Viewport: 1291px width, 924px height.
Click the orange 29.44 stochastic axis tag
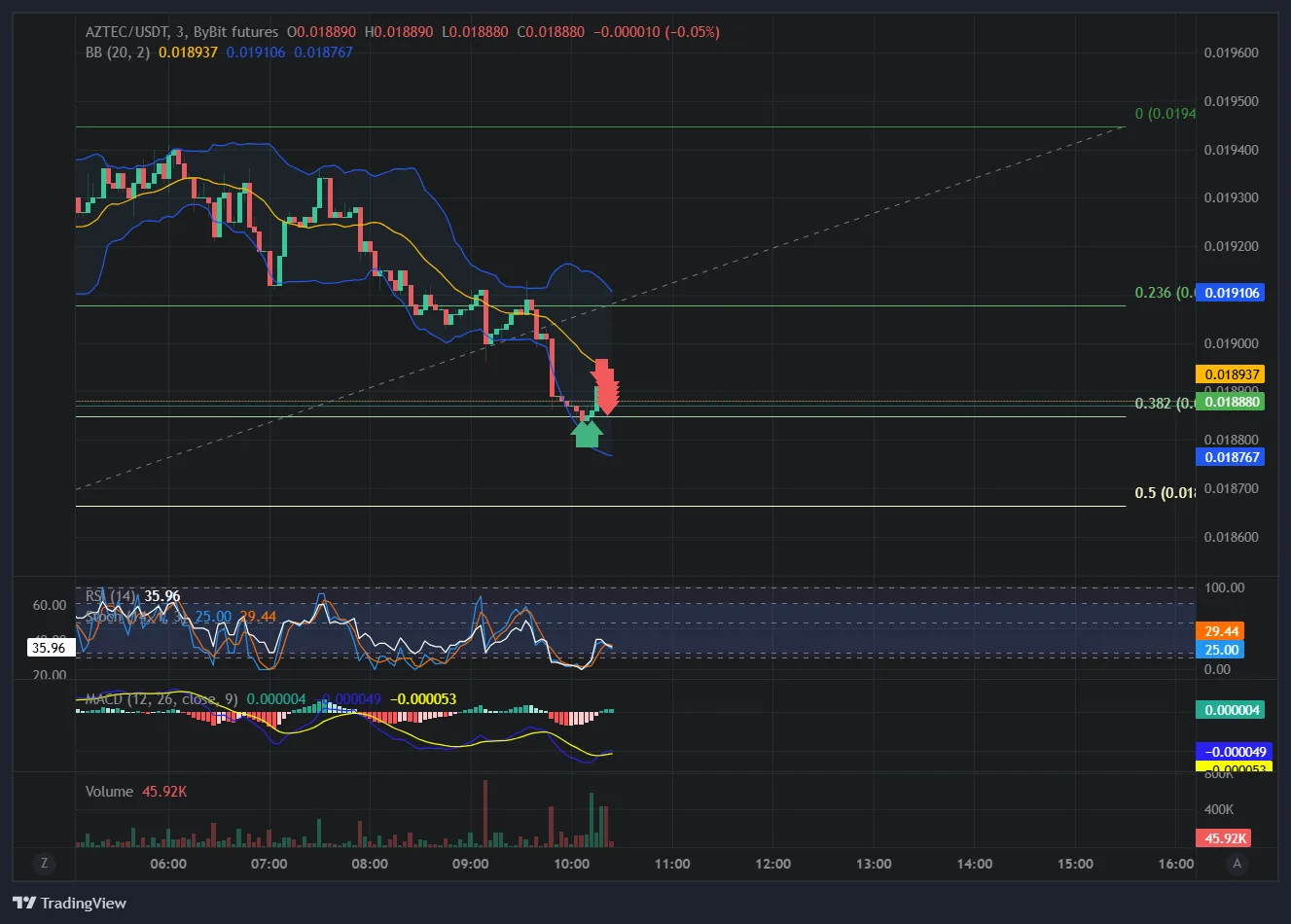pos(1221,631)
